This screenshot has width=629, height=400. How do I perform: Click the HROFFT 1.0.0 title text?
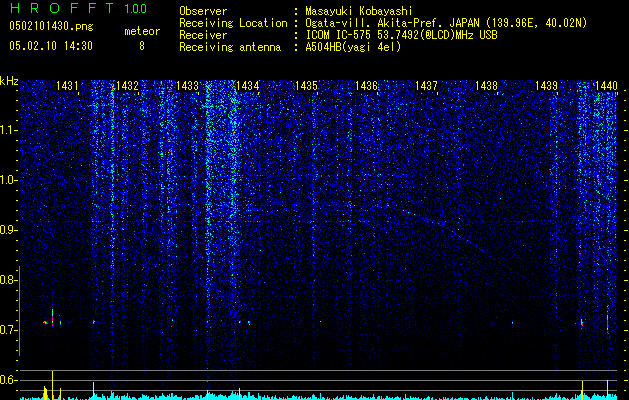click(x=78, y=8)
